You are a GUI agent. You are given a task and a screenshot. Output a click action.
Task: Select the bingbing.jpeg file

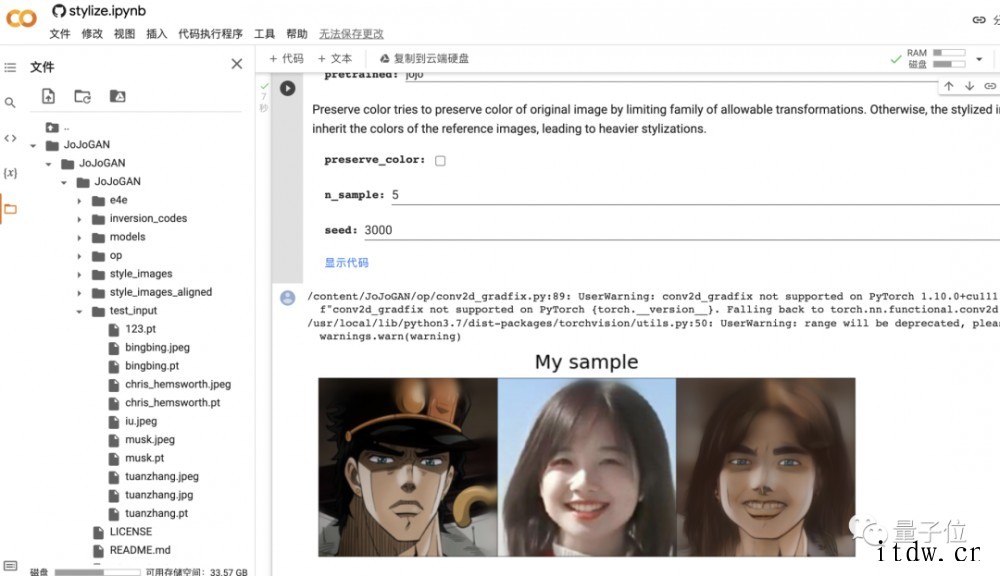pyautogui.click(x=157, y=348)
